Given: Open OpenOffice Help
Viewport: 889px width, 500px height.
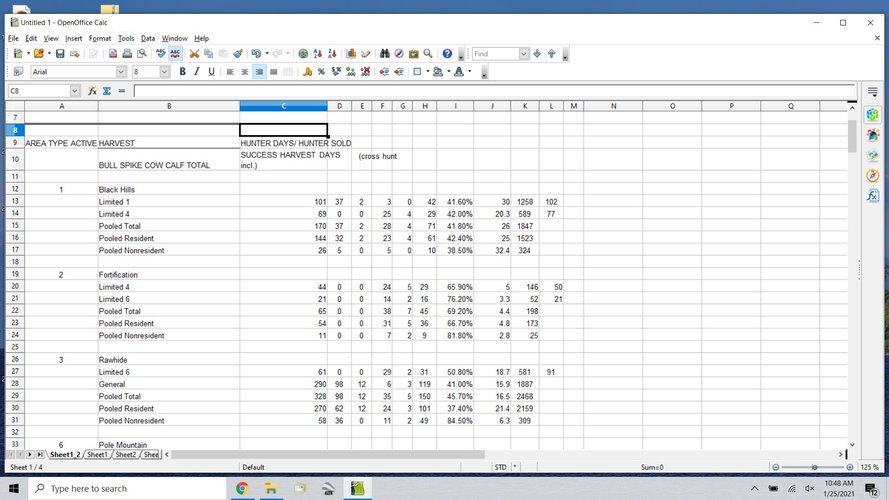Looking at the screenshot, I should [x=447, y=53].
